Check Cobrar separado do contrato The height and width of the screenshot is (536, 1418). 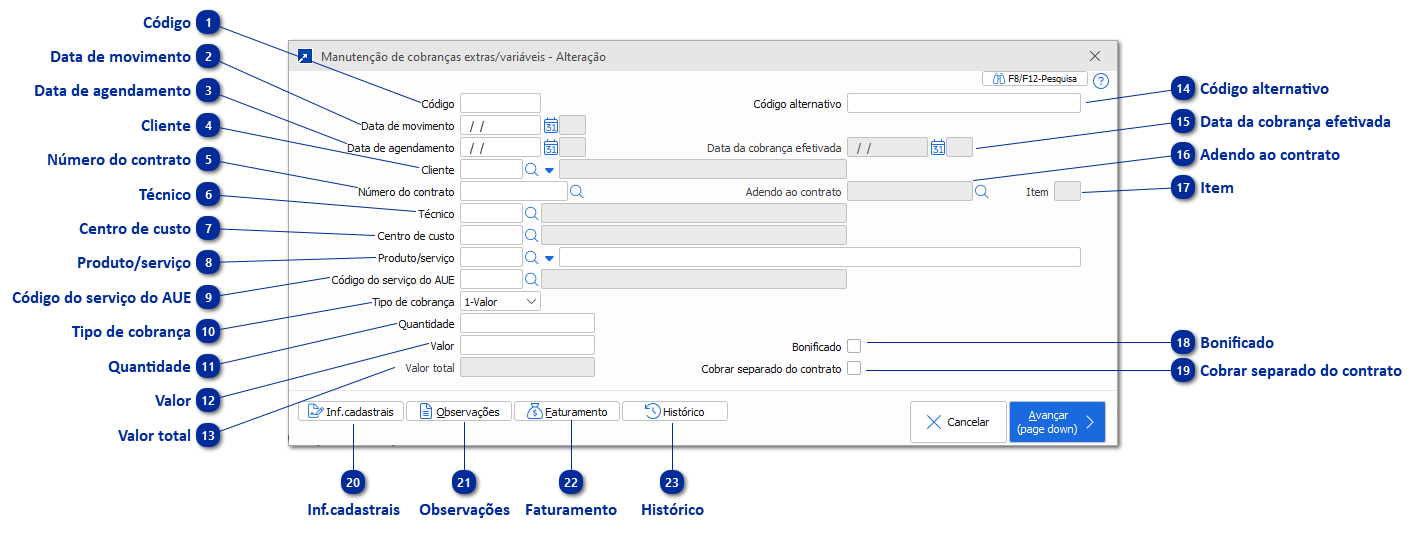pos(854,369)
